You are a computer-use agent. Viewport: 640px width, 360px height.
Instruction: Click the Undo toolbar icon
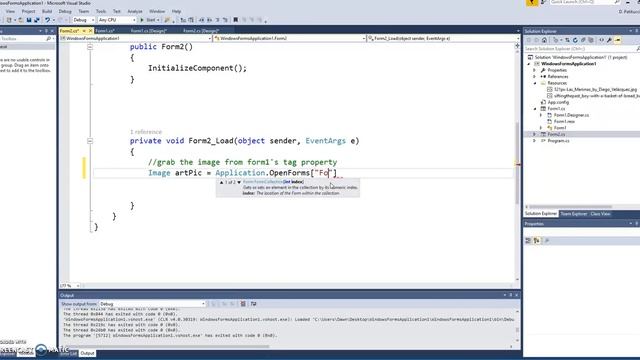[47, 20]
